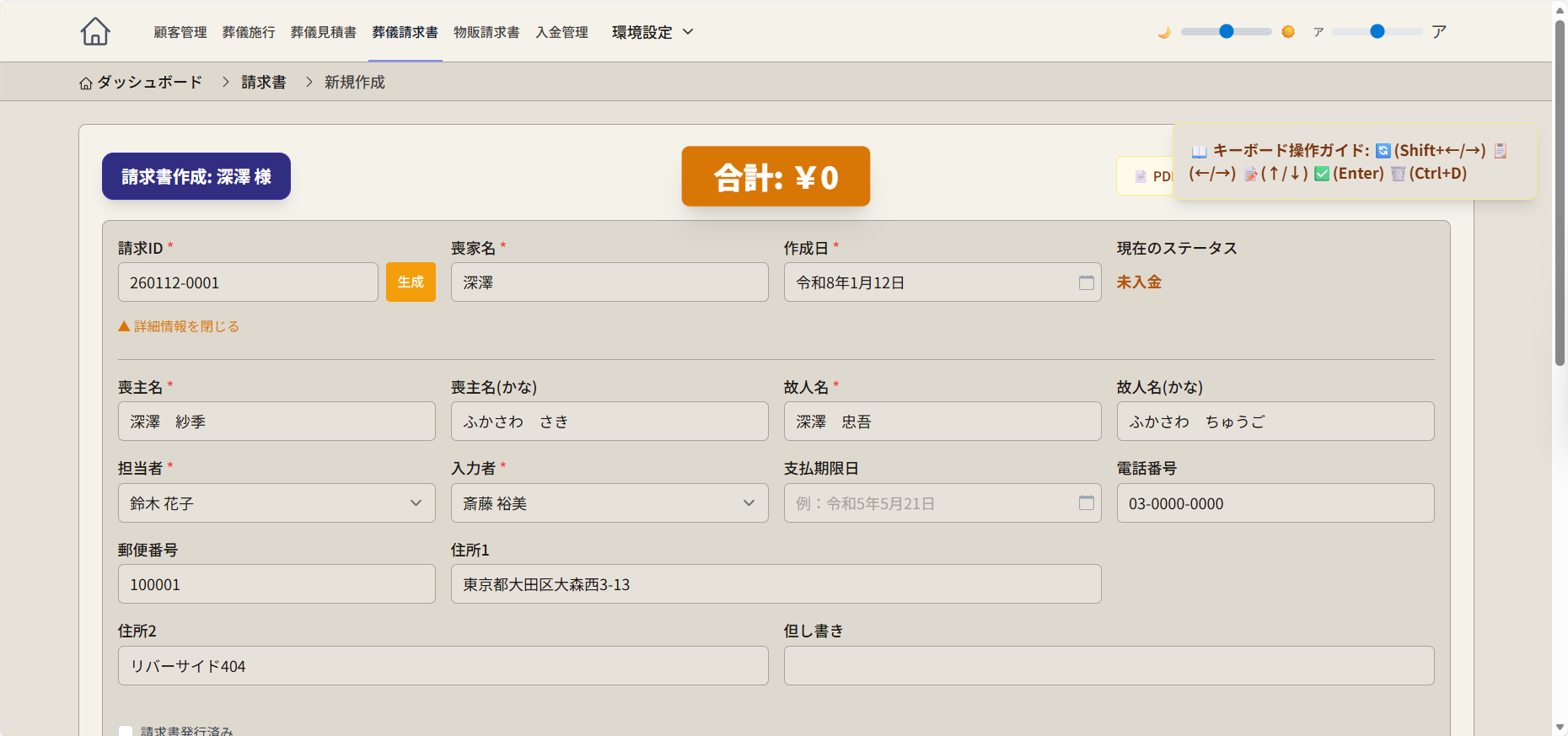This screenshot has width=1568, height=736.
Task: Click the sun brightness icon
Action: coord(1287,32)
